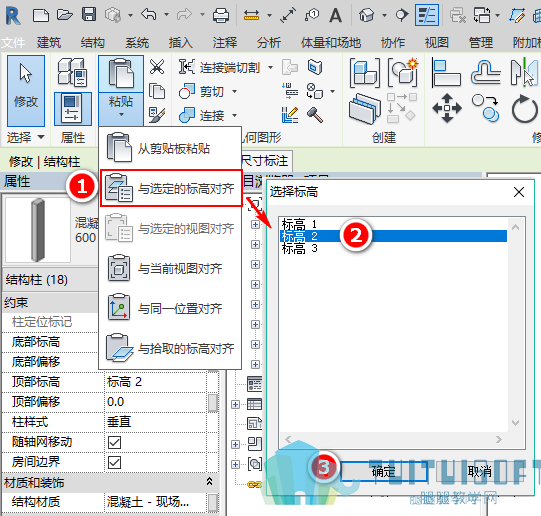Click the Cut to clipboard scissors icon
Screen dimensions: 541x516
[x=157, y=67]
